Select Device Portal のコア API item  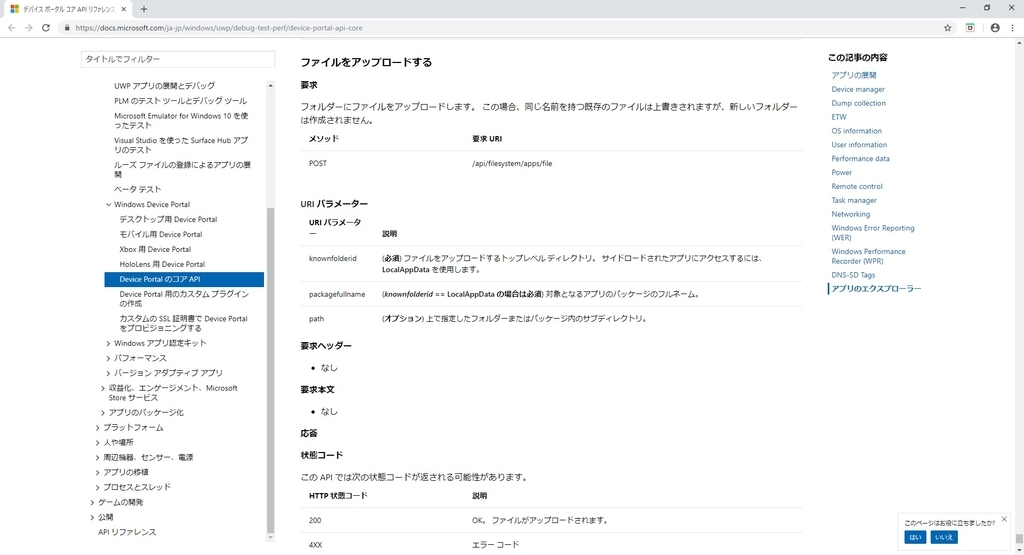[x=184, y=279]
